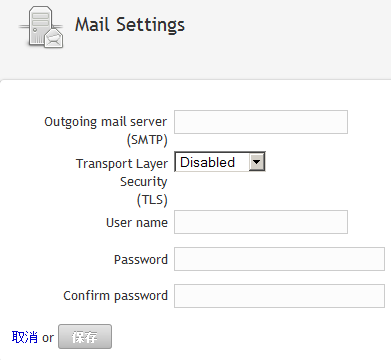Focus the Outgoing mail server input field

(261, 122)
